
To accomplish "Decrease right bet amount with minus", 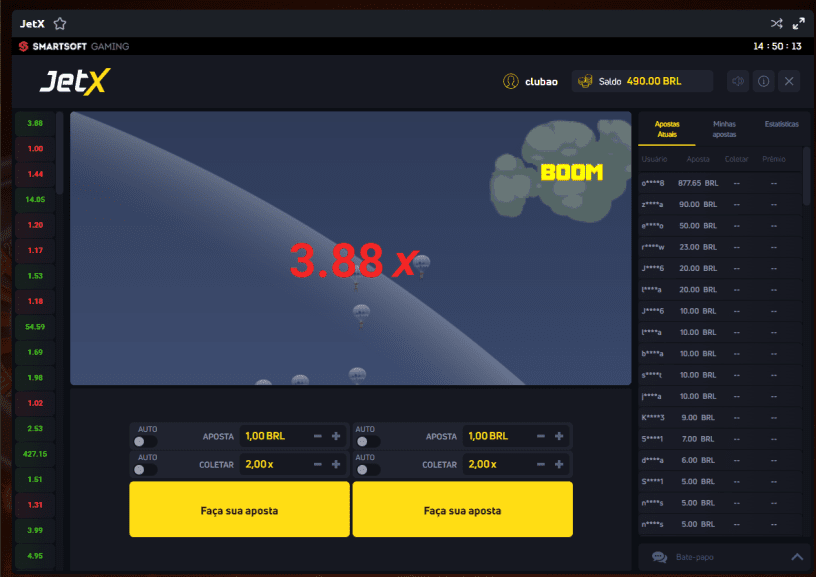I will [541, 436].
